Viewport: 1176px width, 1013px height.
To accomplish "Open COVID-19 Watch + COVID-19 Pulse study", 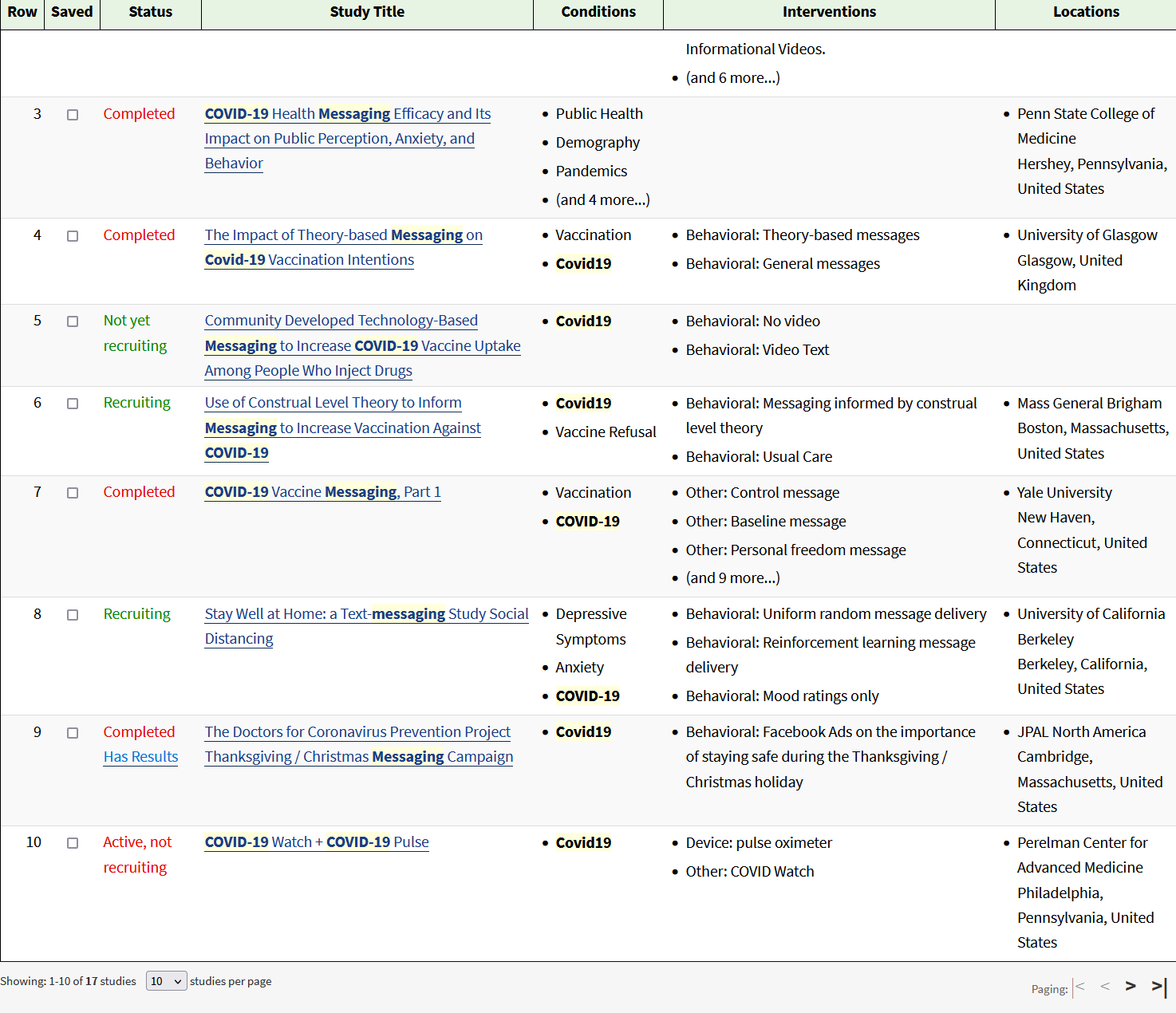I will coord(317,842).
